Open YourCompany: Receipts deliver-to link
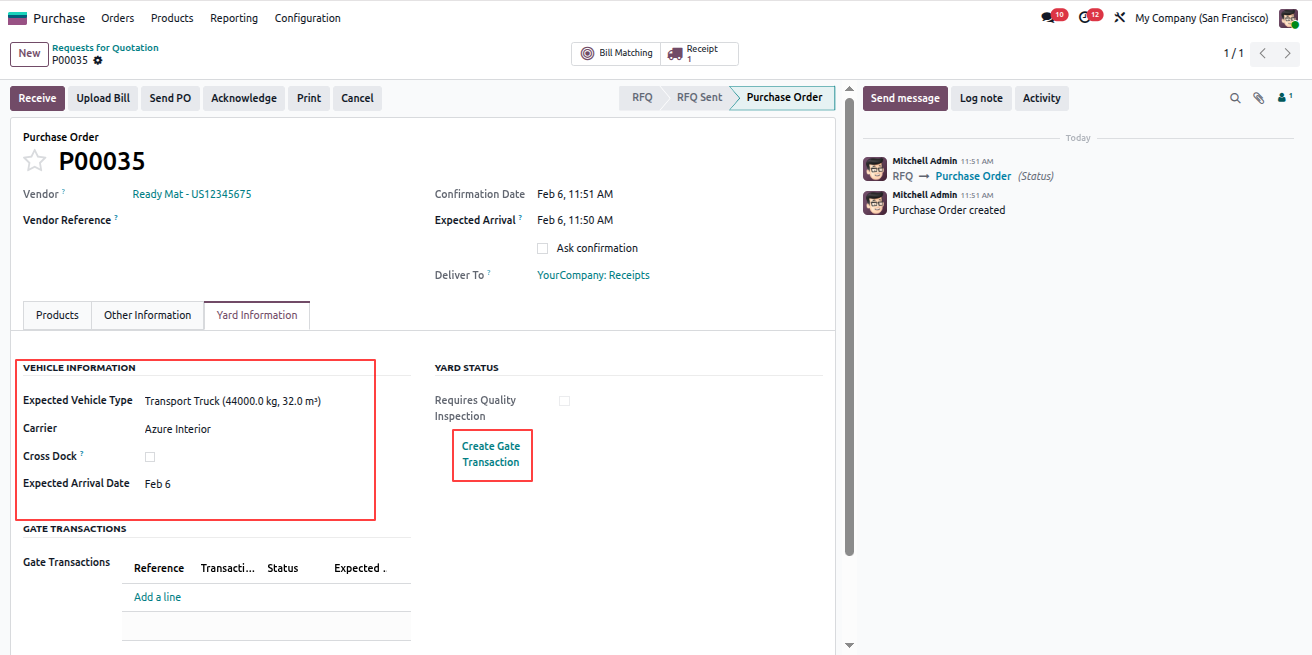The height and width of the screenshot is (655, 1312). click(x=593, y=275)
